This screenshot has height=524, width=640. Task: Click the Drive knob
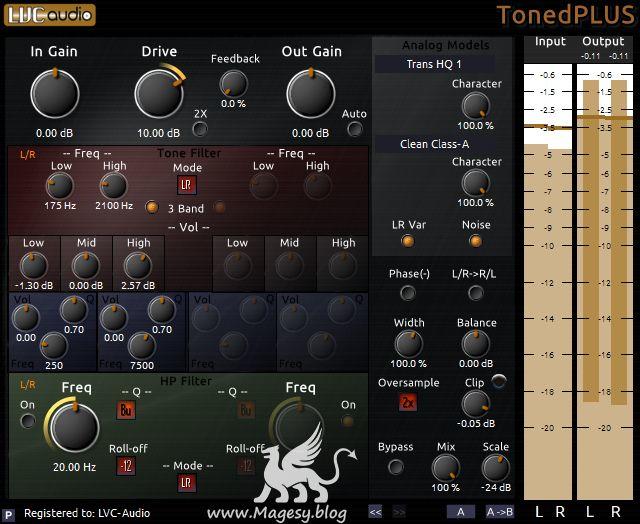(159, 94)
